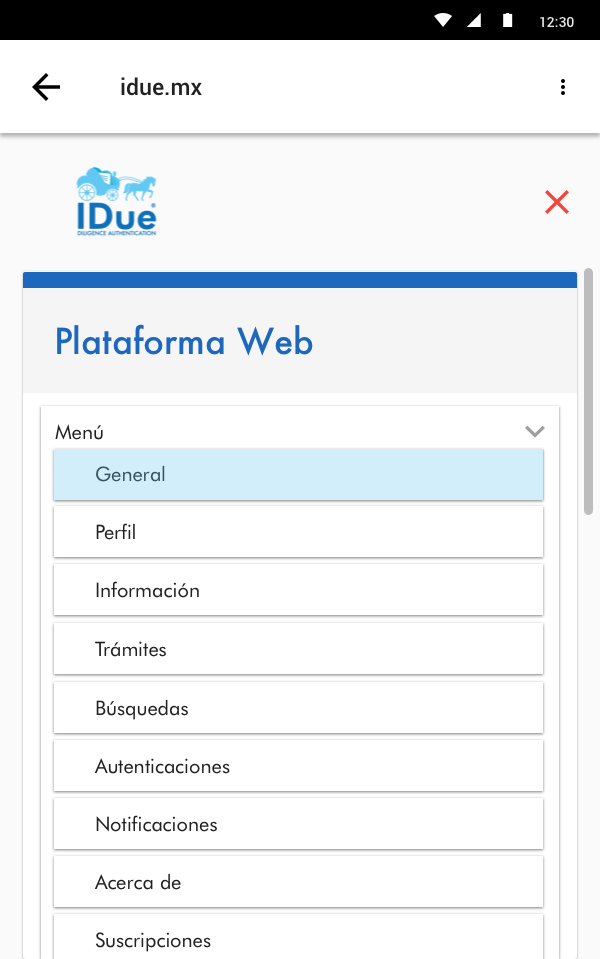Choose Notificaciones in the menu
Screen dimensions: 600x959
click(298, 824)
